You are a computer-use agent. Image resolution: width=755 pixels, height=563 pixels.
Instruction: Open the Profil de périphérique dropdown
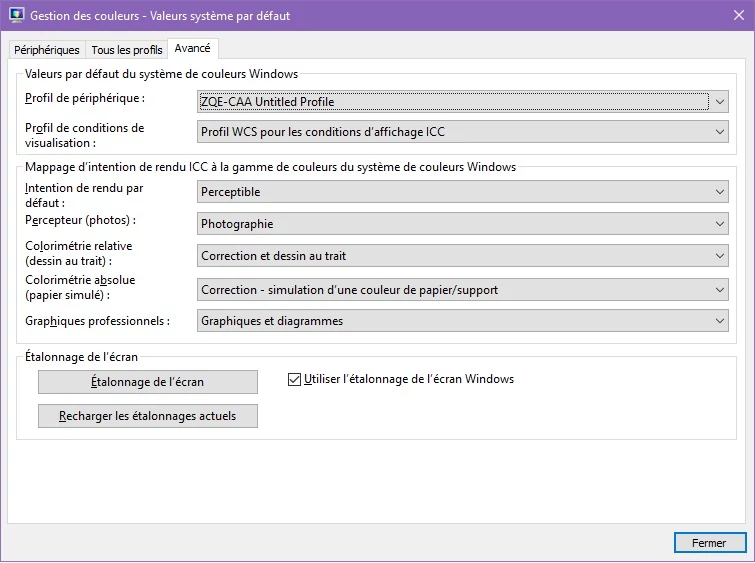pyautogui.click(x=463, y=102)
